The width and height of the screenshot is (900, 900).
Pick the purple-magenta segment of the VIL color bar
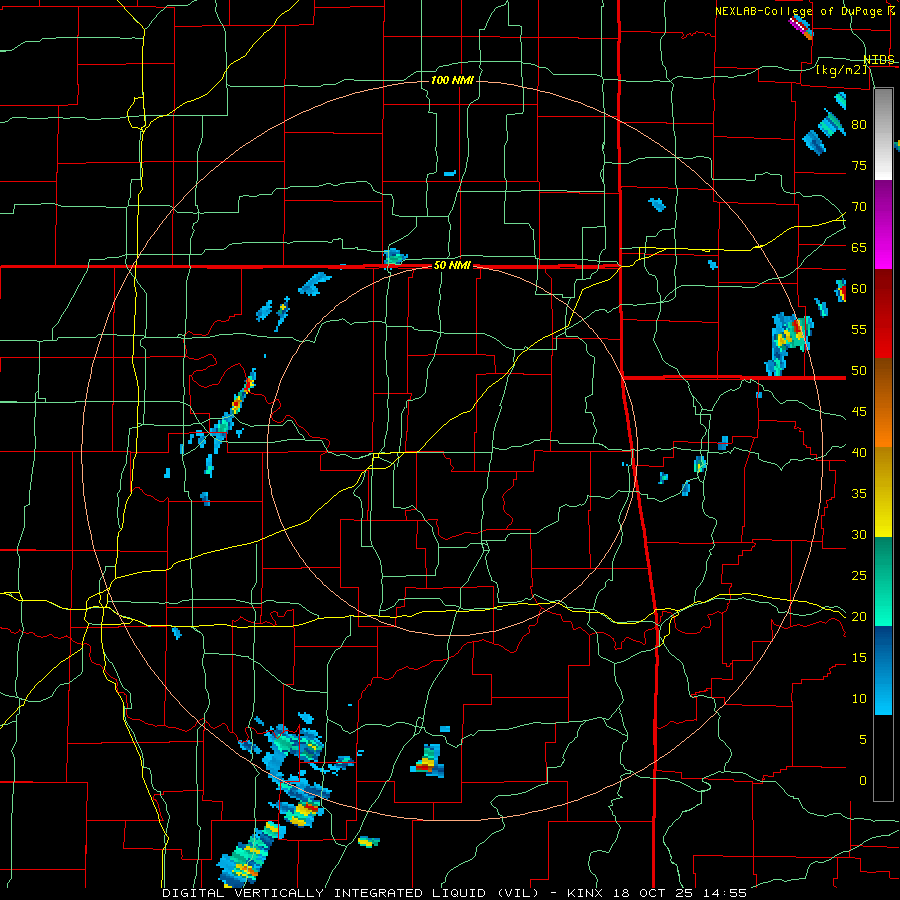coord(883,224)
